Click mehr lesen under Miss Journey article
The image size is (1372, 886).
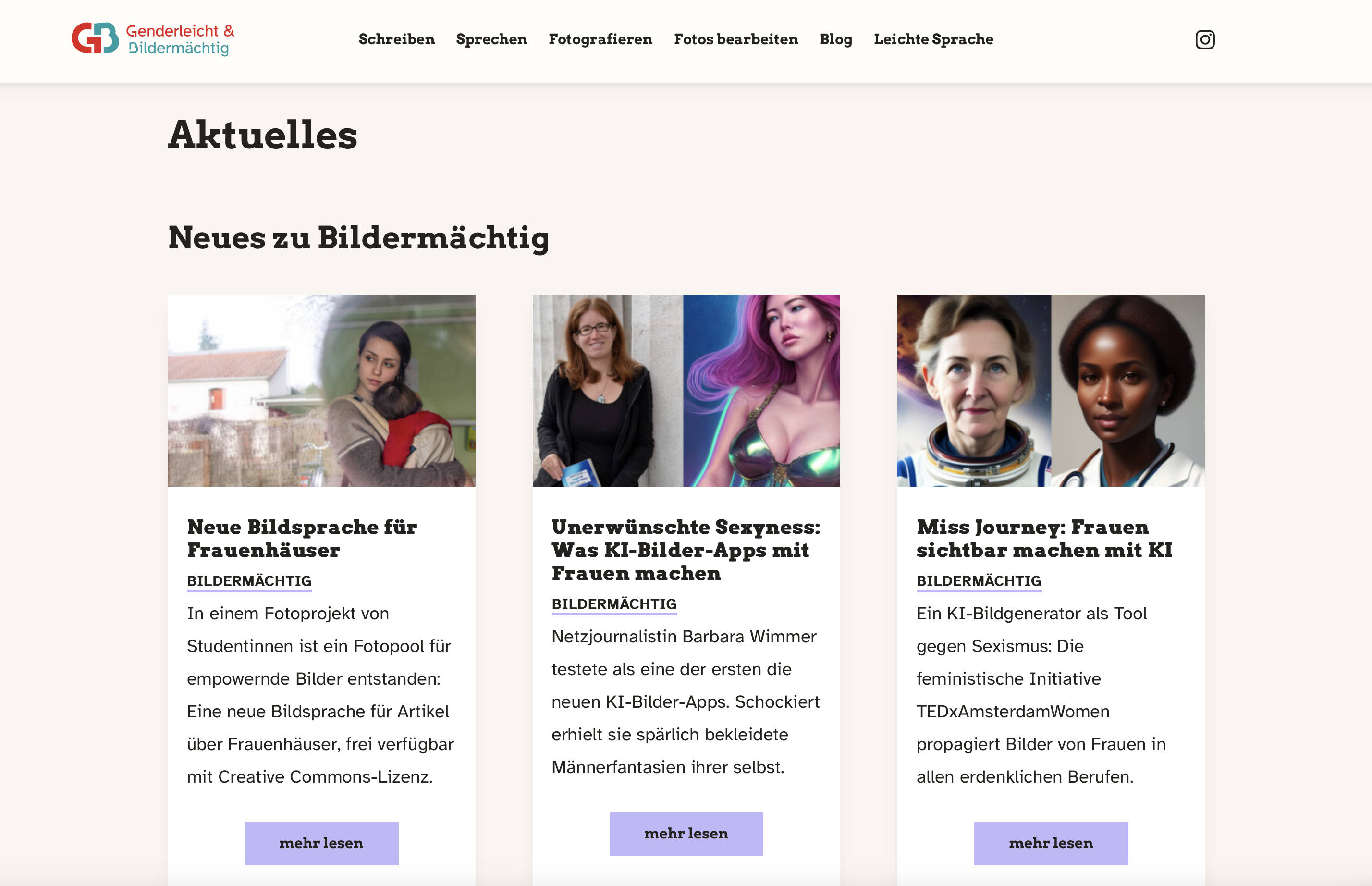coord(1051,843)
